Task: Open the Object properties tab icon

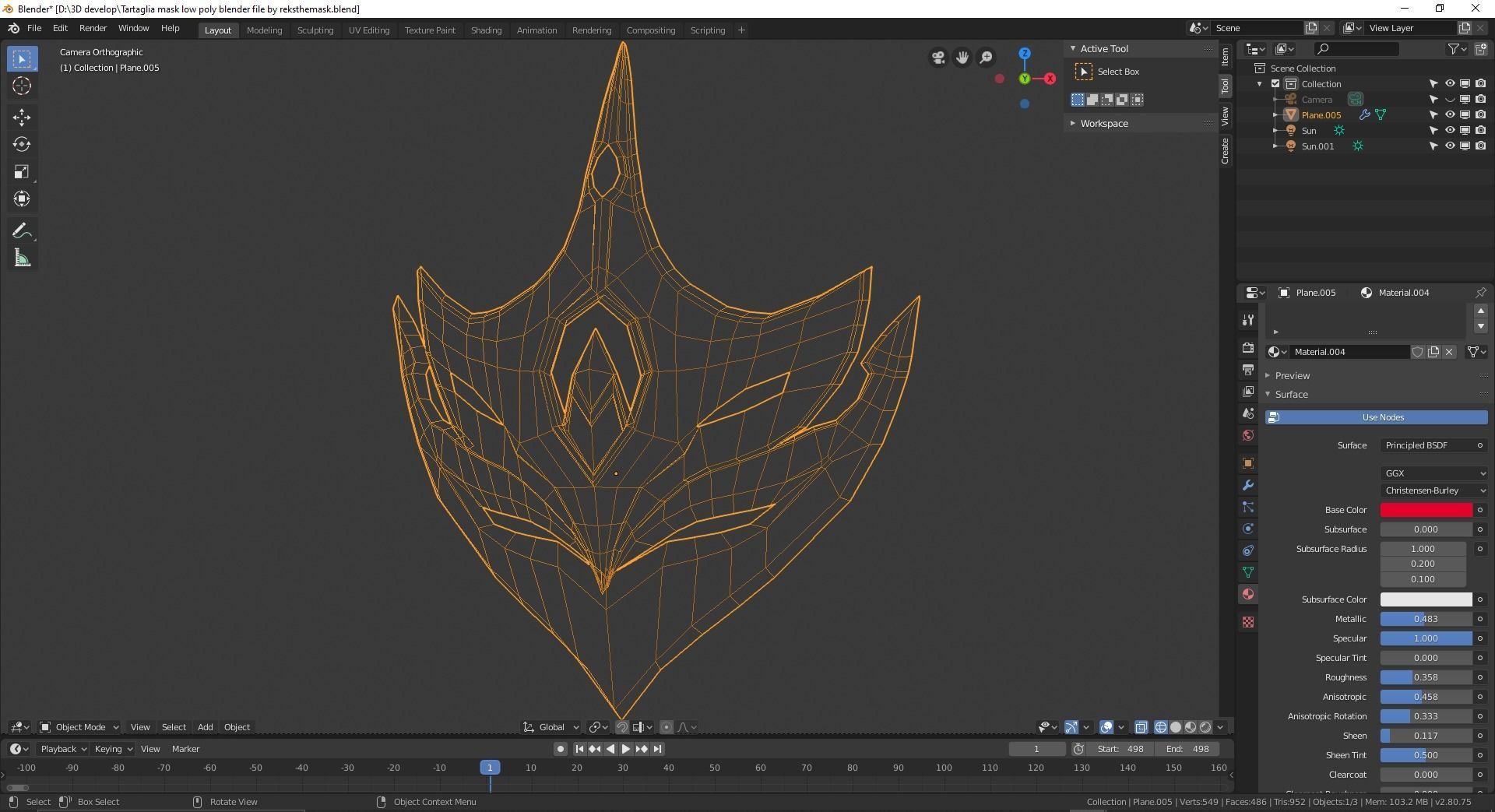Action: pos(1248,463)
